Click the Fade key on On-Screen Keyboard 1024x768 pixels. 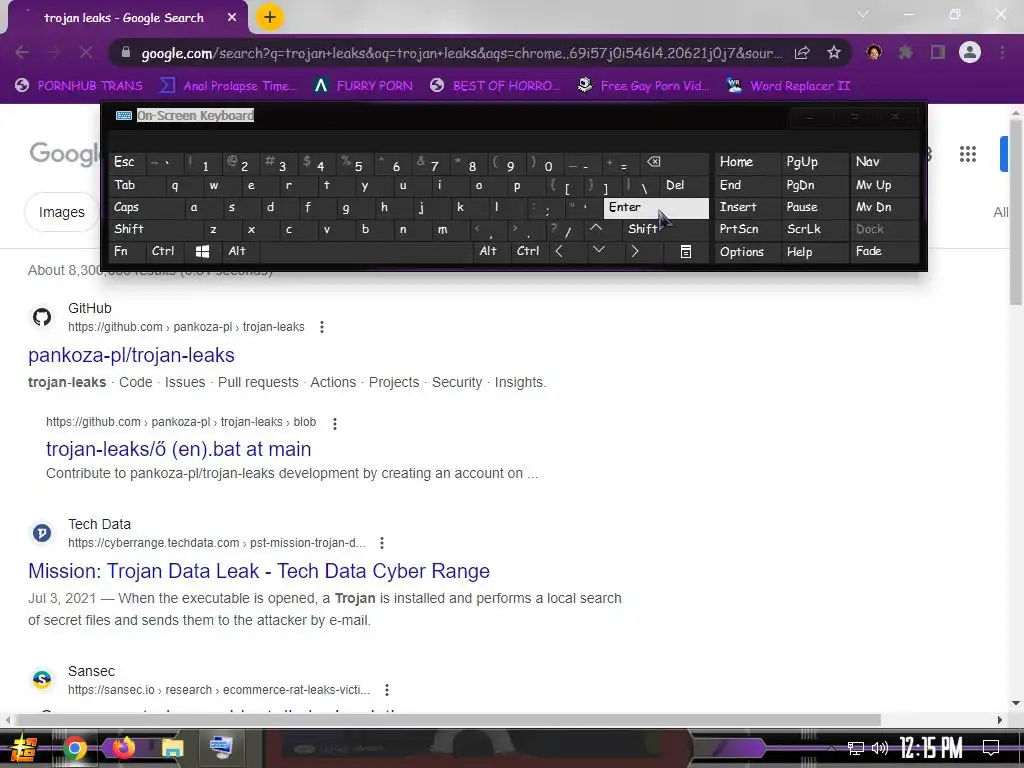(884, 251)
